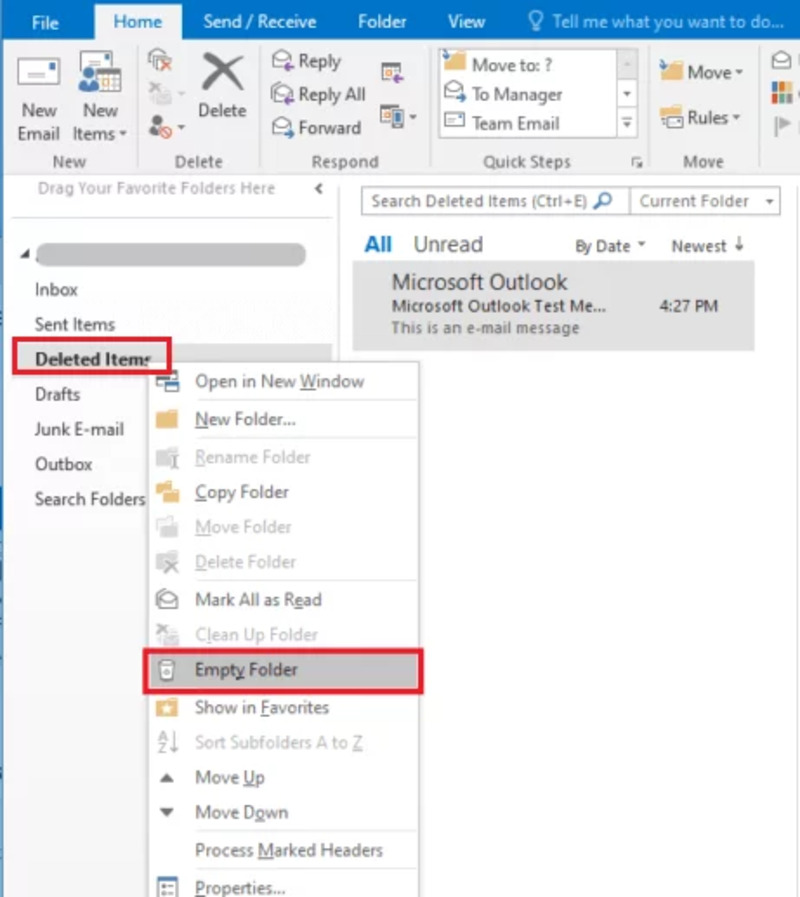Screen dimensions: 800x897
Task: Click the New Folder icon in menu
Action: (167, 419)
